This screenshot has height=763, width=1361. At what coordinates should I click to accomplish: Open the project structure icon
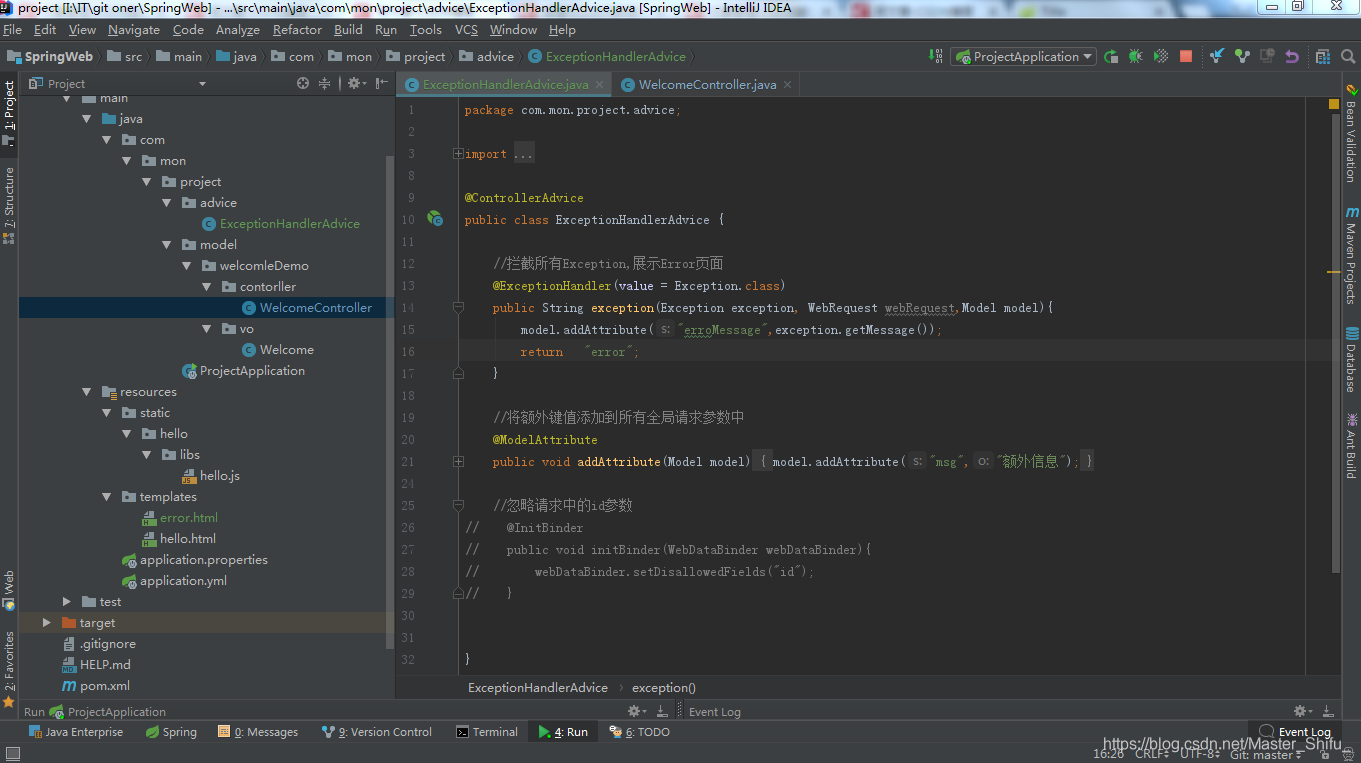[1323, 57]
